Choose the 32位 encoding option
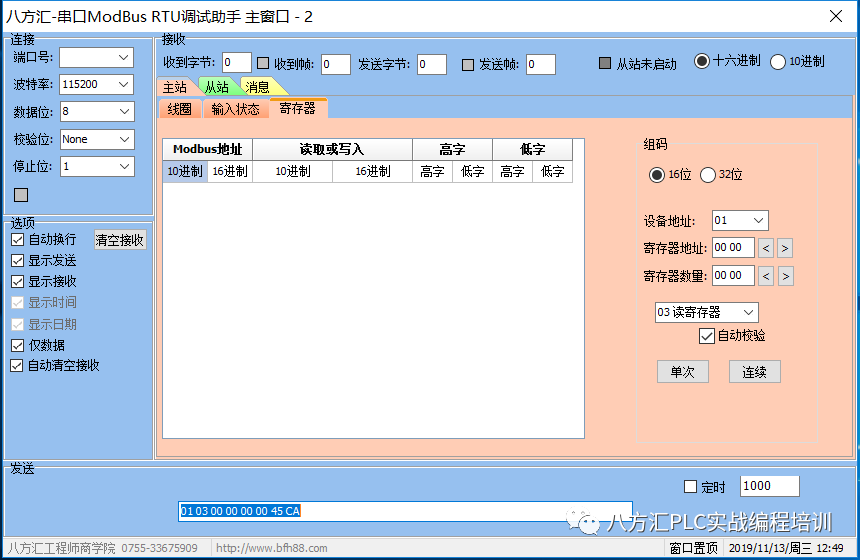The image size is (860, 560). 708,175
